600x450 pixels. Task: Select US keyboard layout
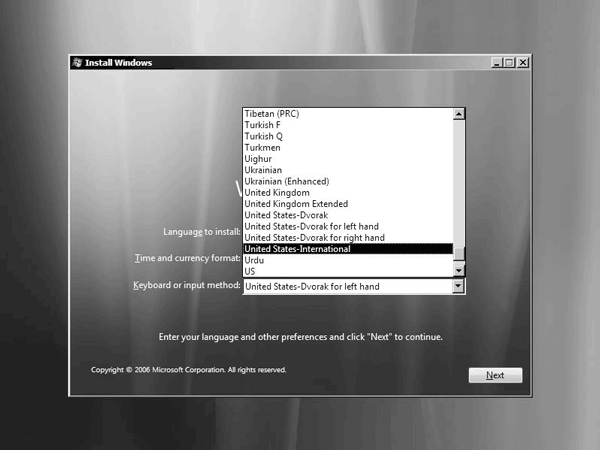point(348,271)
